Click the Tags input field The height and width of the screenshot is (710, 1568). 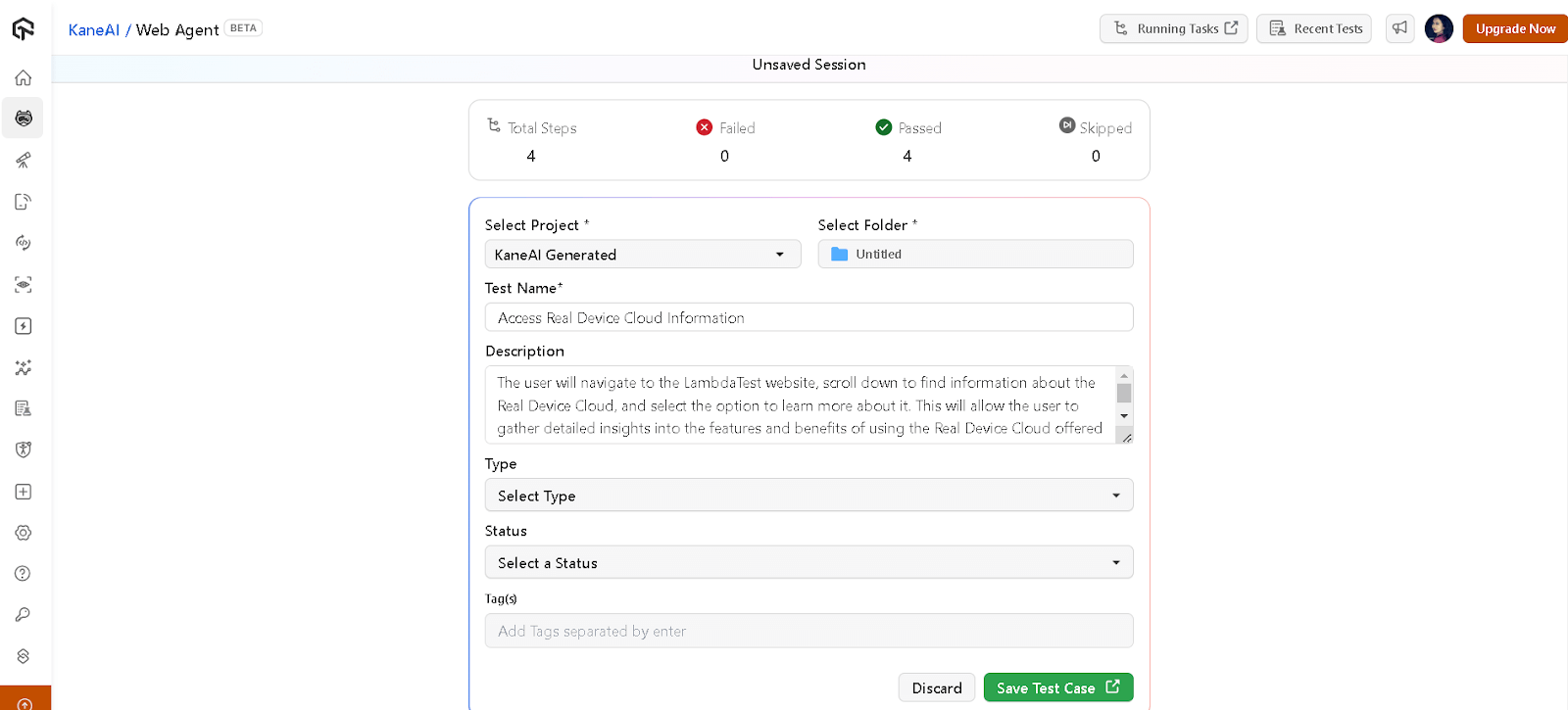(808, 631)
